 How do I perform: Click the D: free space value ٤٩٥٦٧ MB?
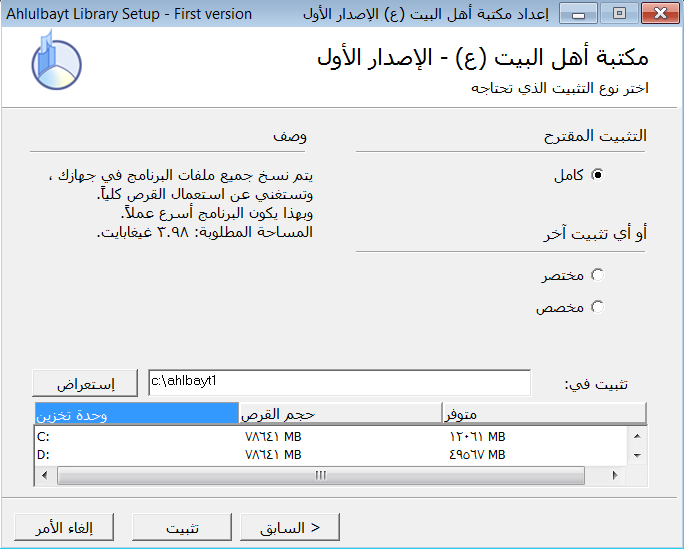pos(477,455)
